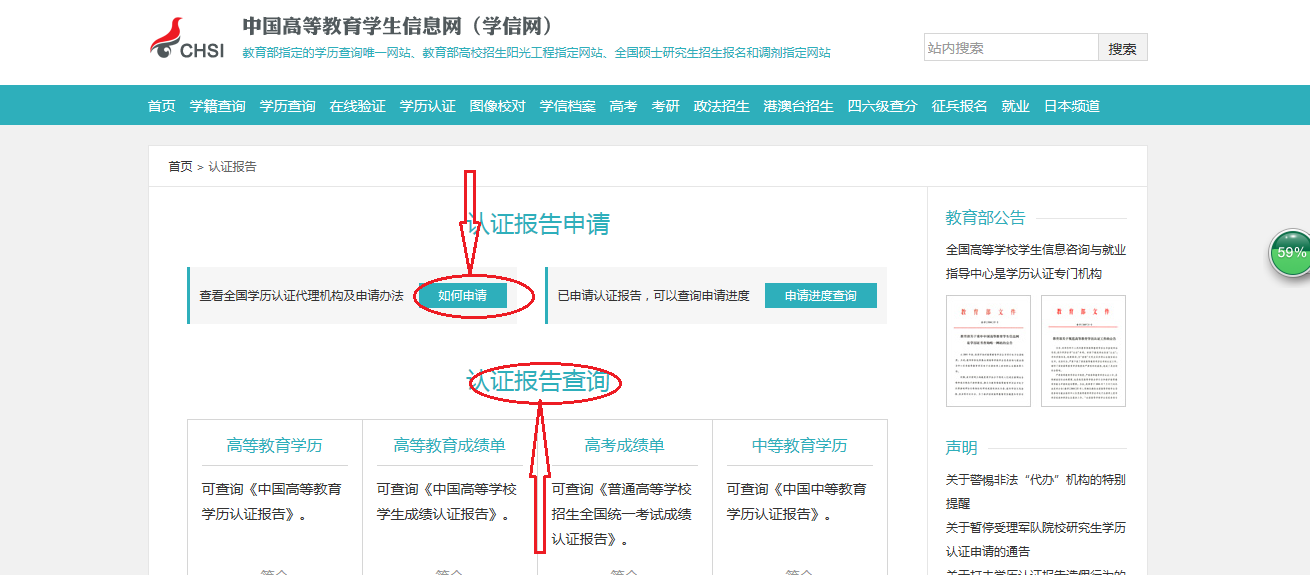1310x575 pixels.
Task: Open the left 教育部文件 document thumbnail
Action: [x=988, y=351]
